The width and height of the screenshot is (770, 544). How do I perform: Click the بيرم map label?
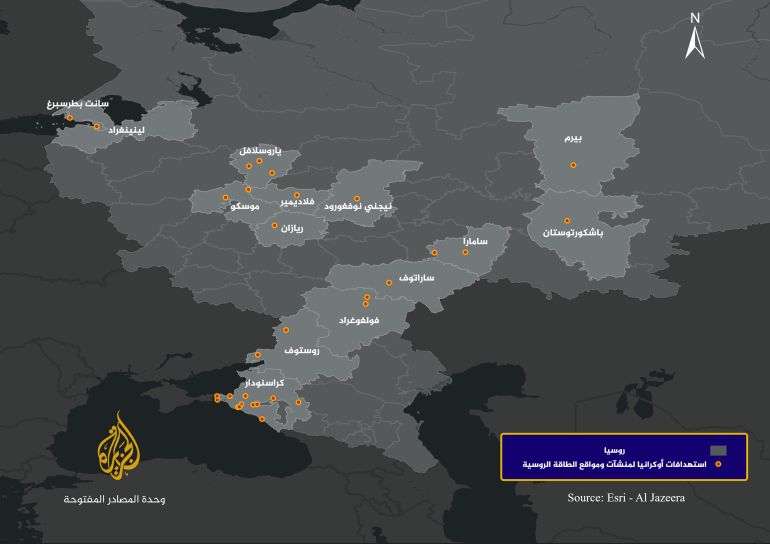coord(573,138)
